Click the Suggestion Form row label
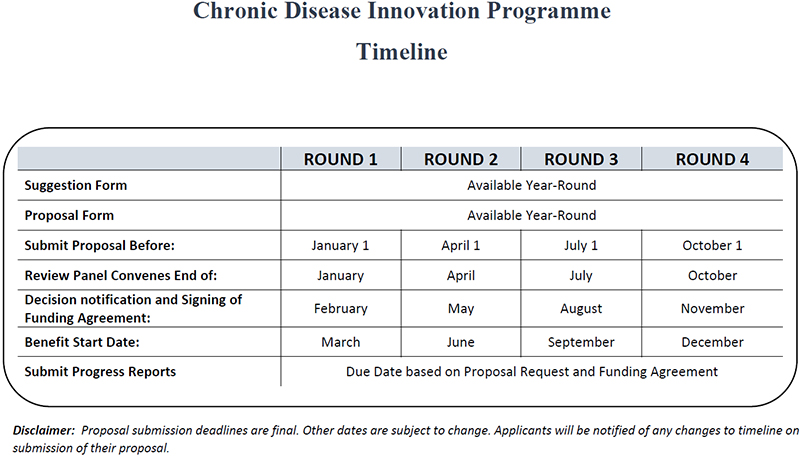The image size is (800, 457). tap(75, 185)
